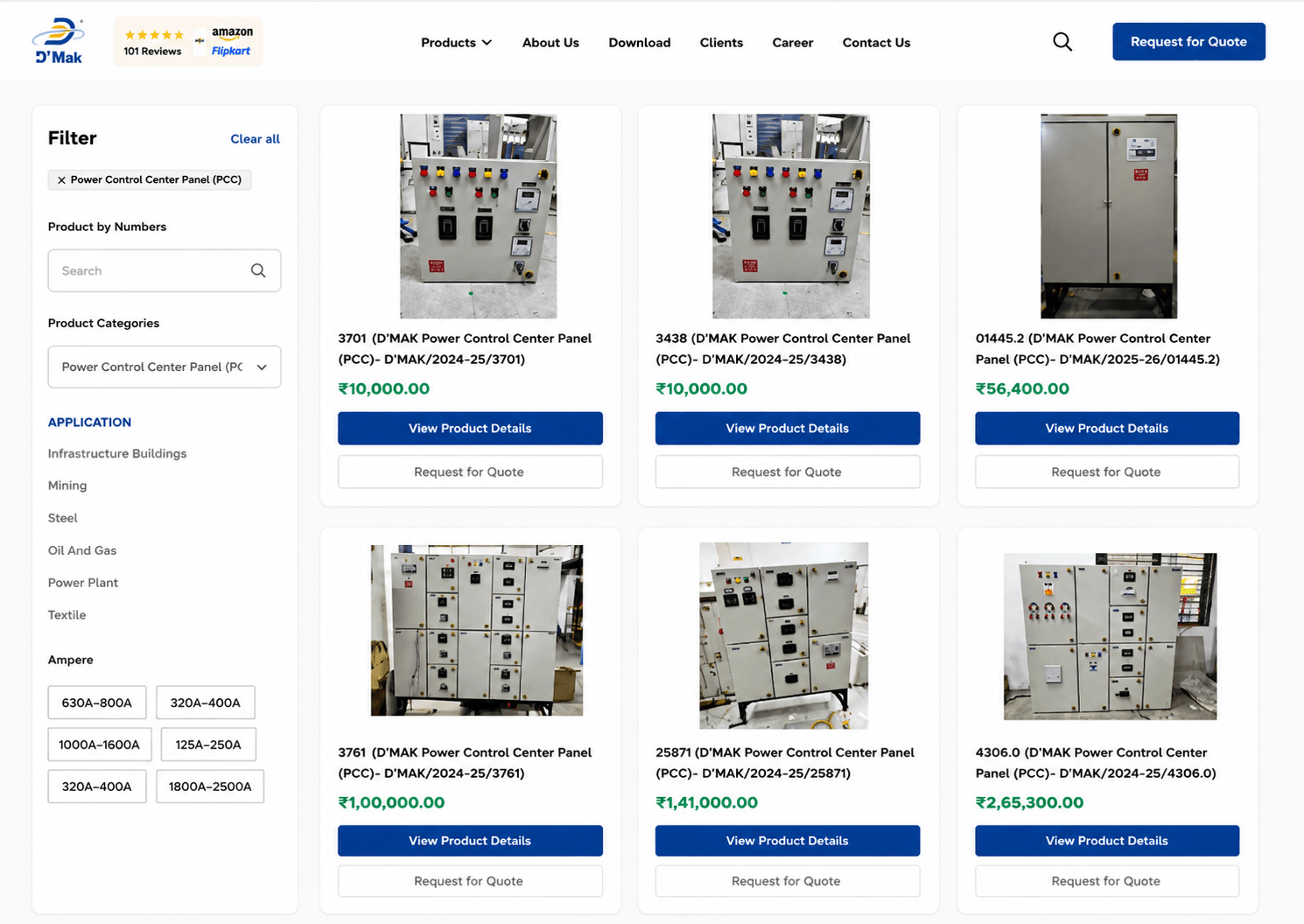Filter by Infrastructure Buildings application
The width and height of the screenshot is (1304, 924).
pos(117,453)
